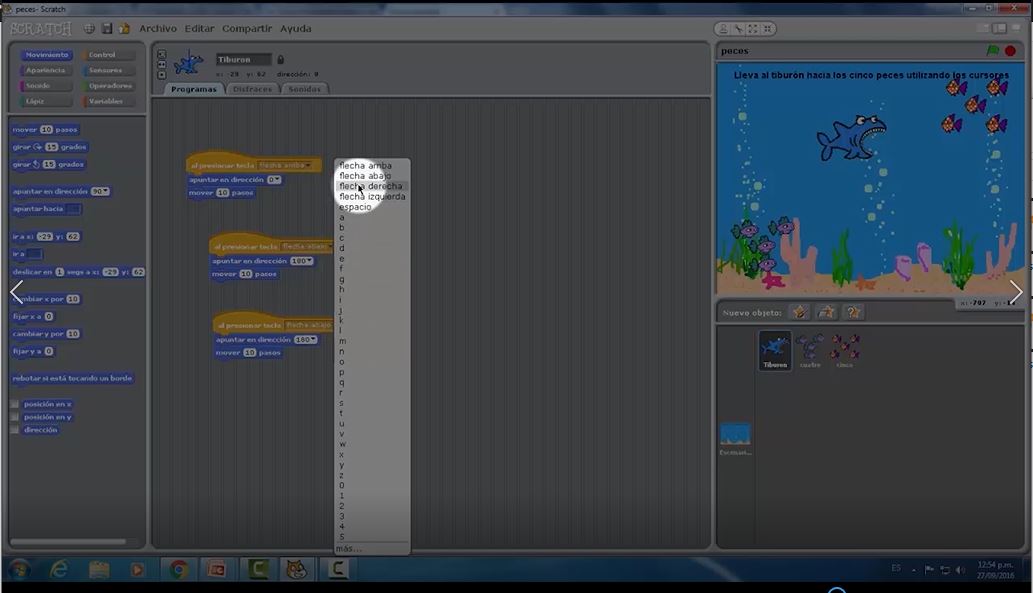Open the Editar menu
The image size is (1033, 593).
click(x=200, y=28)
